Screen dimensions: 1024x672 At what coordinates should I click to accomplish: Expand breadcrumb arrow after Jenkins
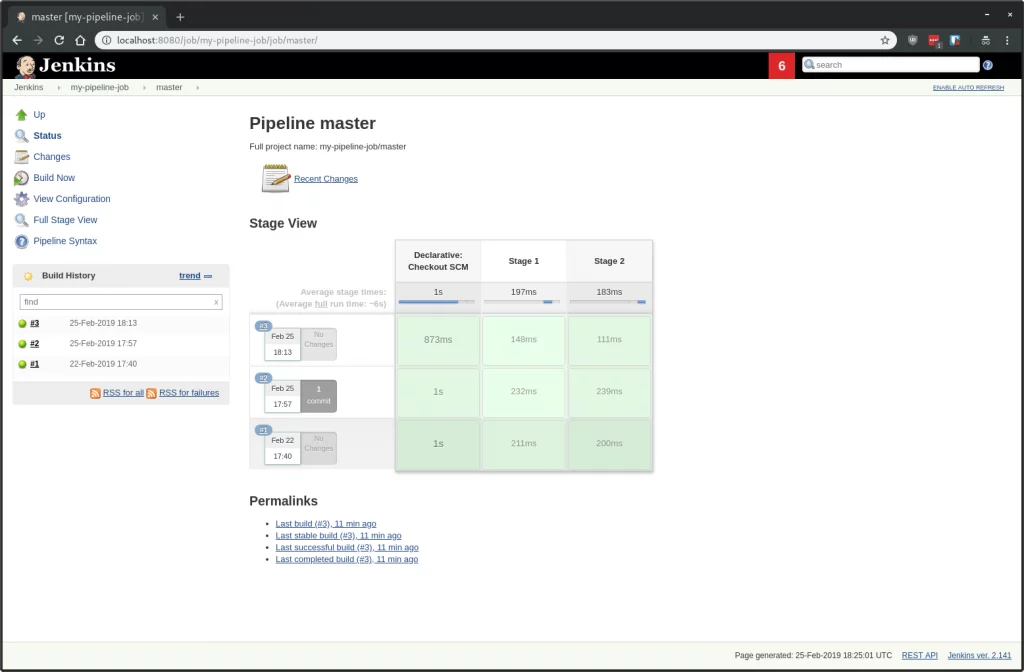tap(58, 88)
